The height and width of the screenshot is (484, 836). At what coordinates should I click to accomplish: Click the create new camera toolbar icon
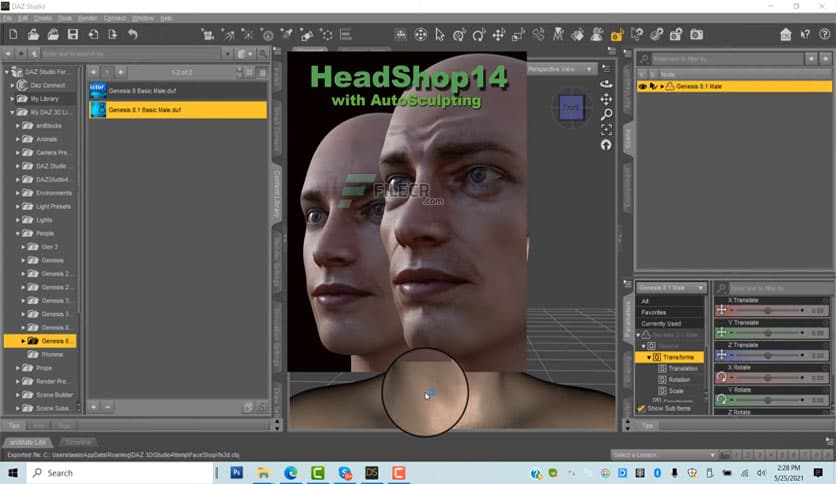click(208, 35)
